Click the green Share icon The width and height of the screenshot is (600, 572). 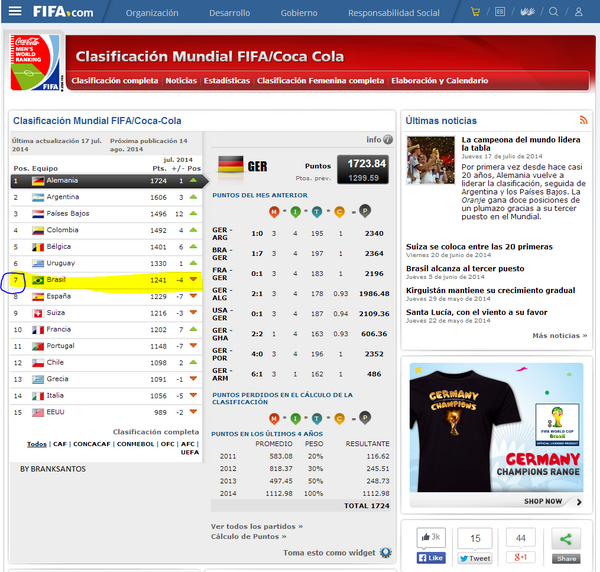pyautogui.click(x=566, y=539)
